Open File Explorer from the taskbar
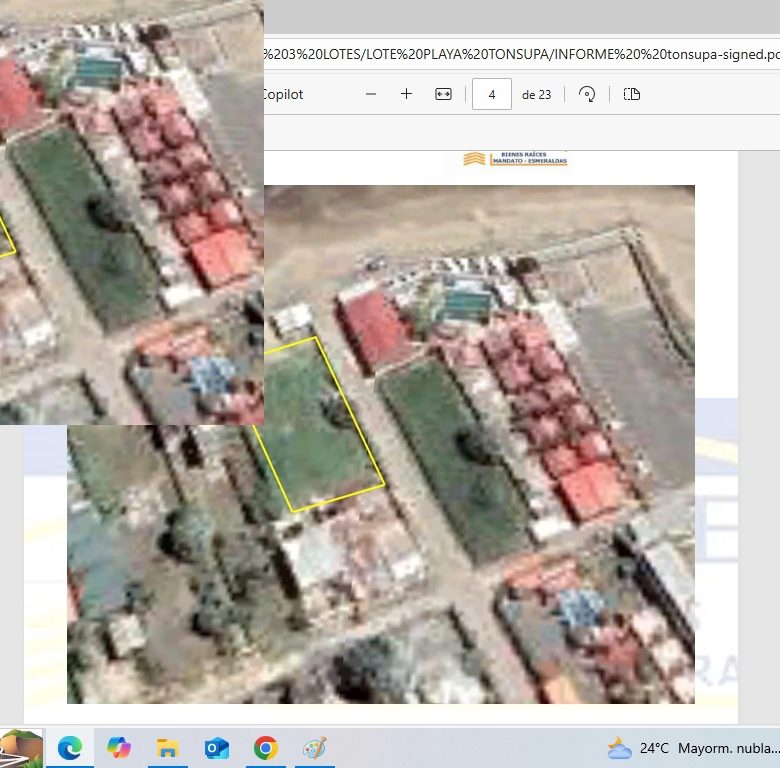This screenshot has width=780, height=768. coord(167,748)
